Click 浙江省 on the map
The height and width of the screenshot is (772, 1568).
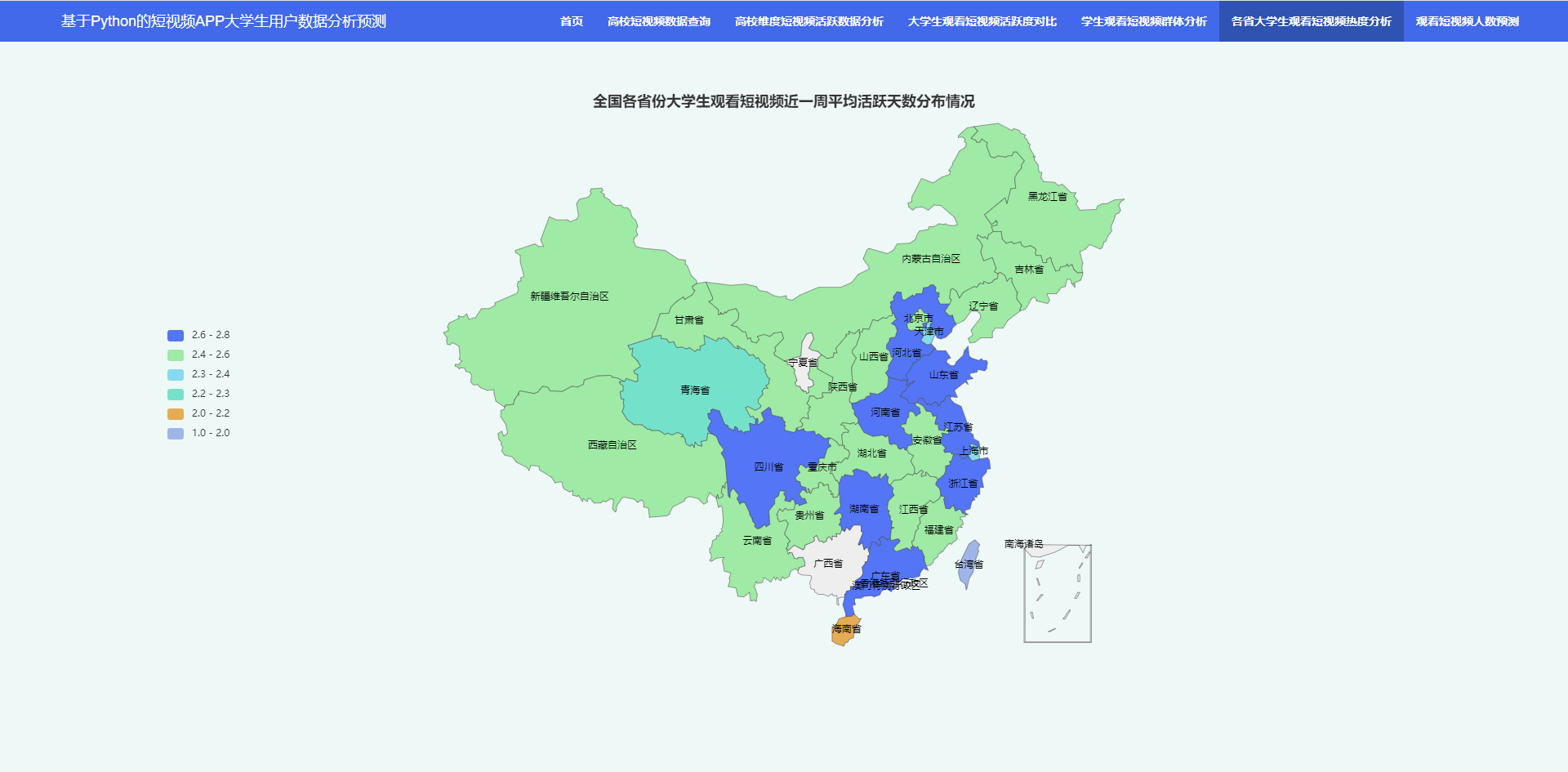[x=963, y=484]
